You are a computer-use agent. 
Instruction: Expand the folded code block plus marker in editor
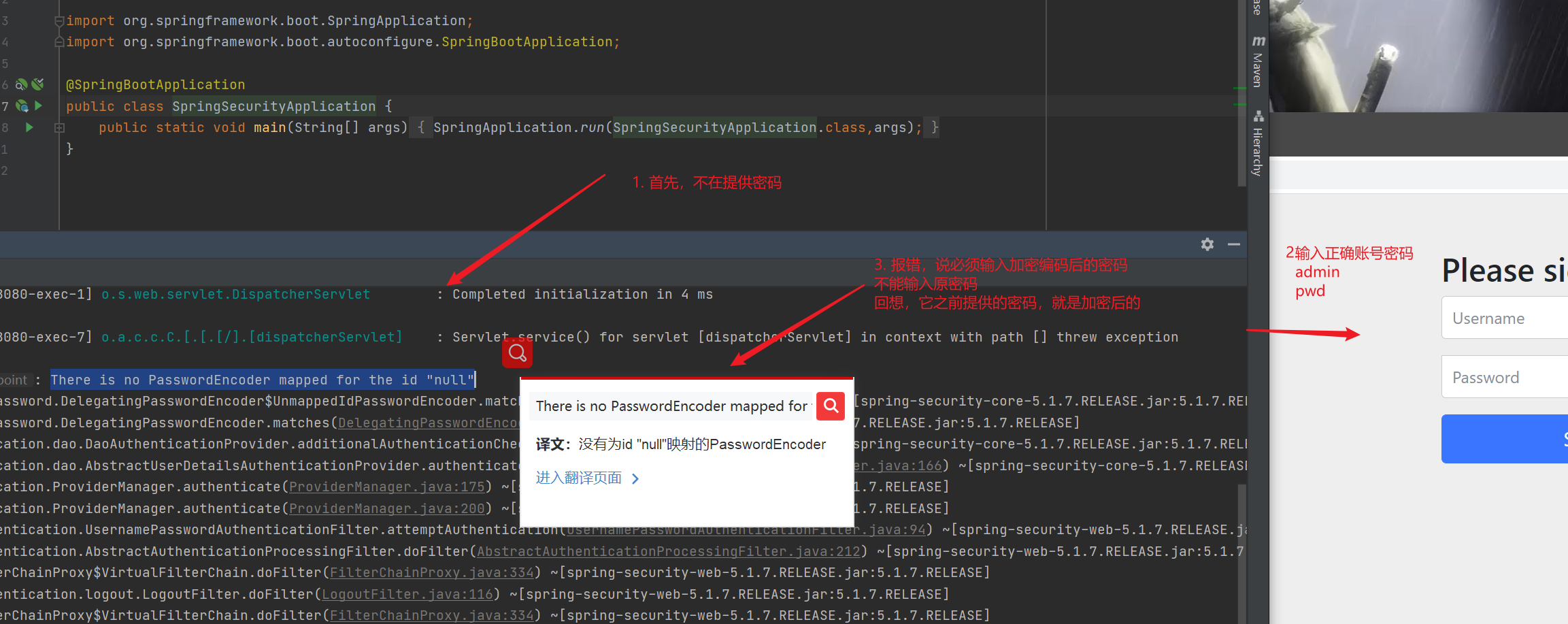(59, 127)
